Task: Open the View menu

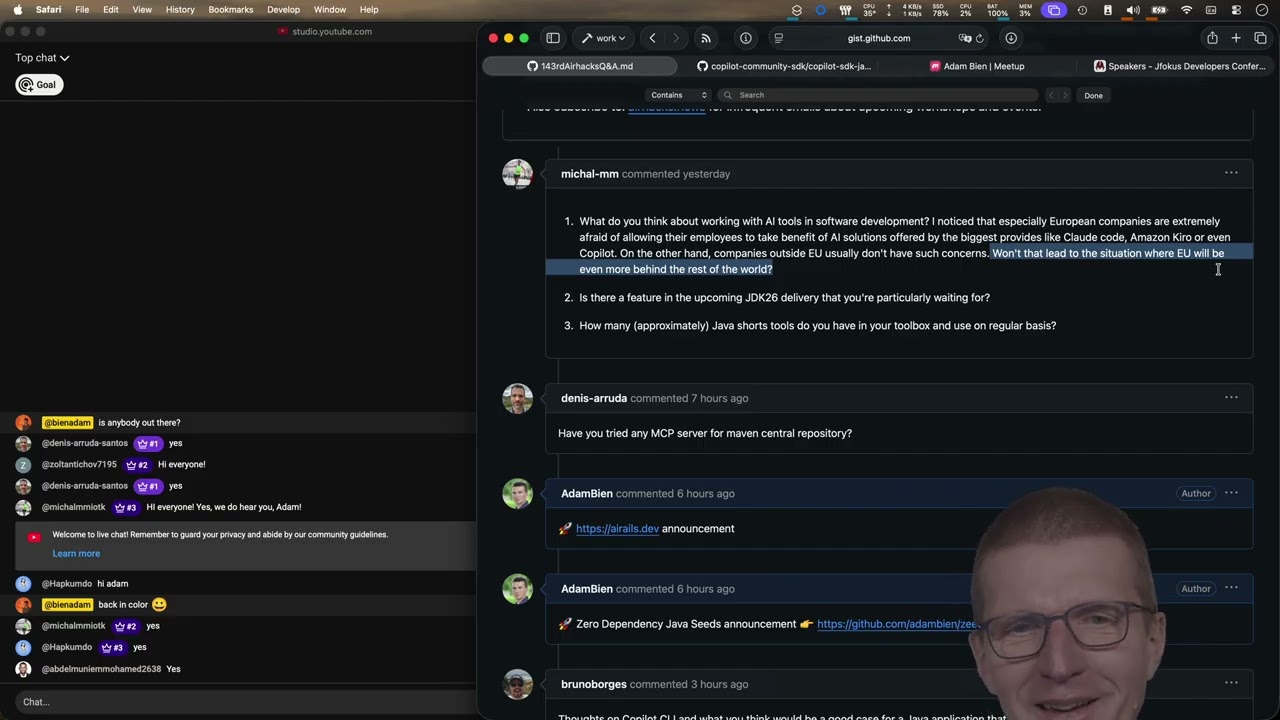Action: click(x=142, y=9)
